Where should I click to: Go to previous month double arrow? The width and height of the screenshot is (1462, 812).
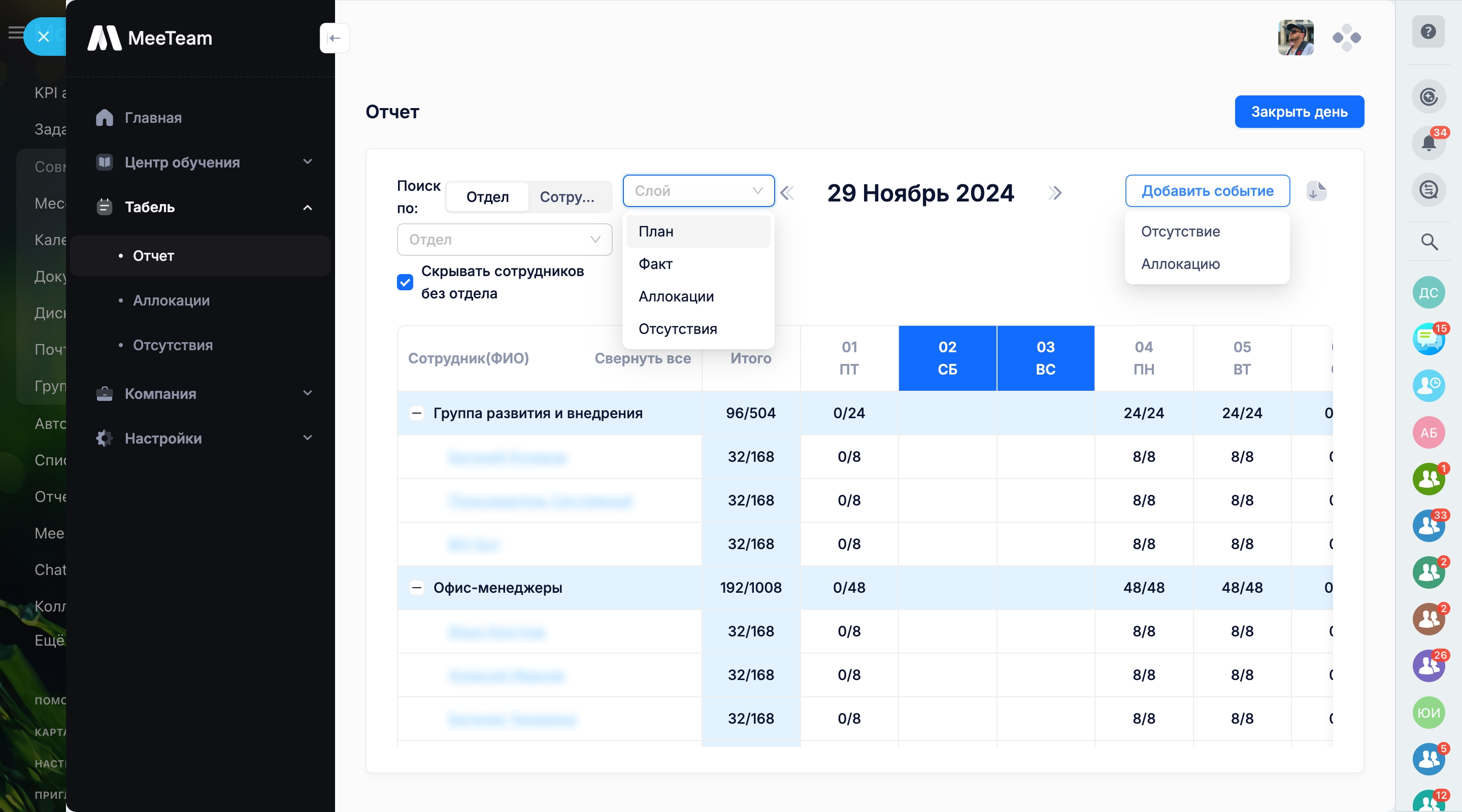(x=787, y=193)
